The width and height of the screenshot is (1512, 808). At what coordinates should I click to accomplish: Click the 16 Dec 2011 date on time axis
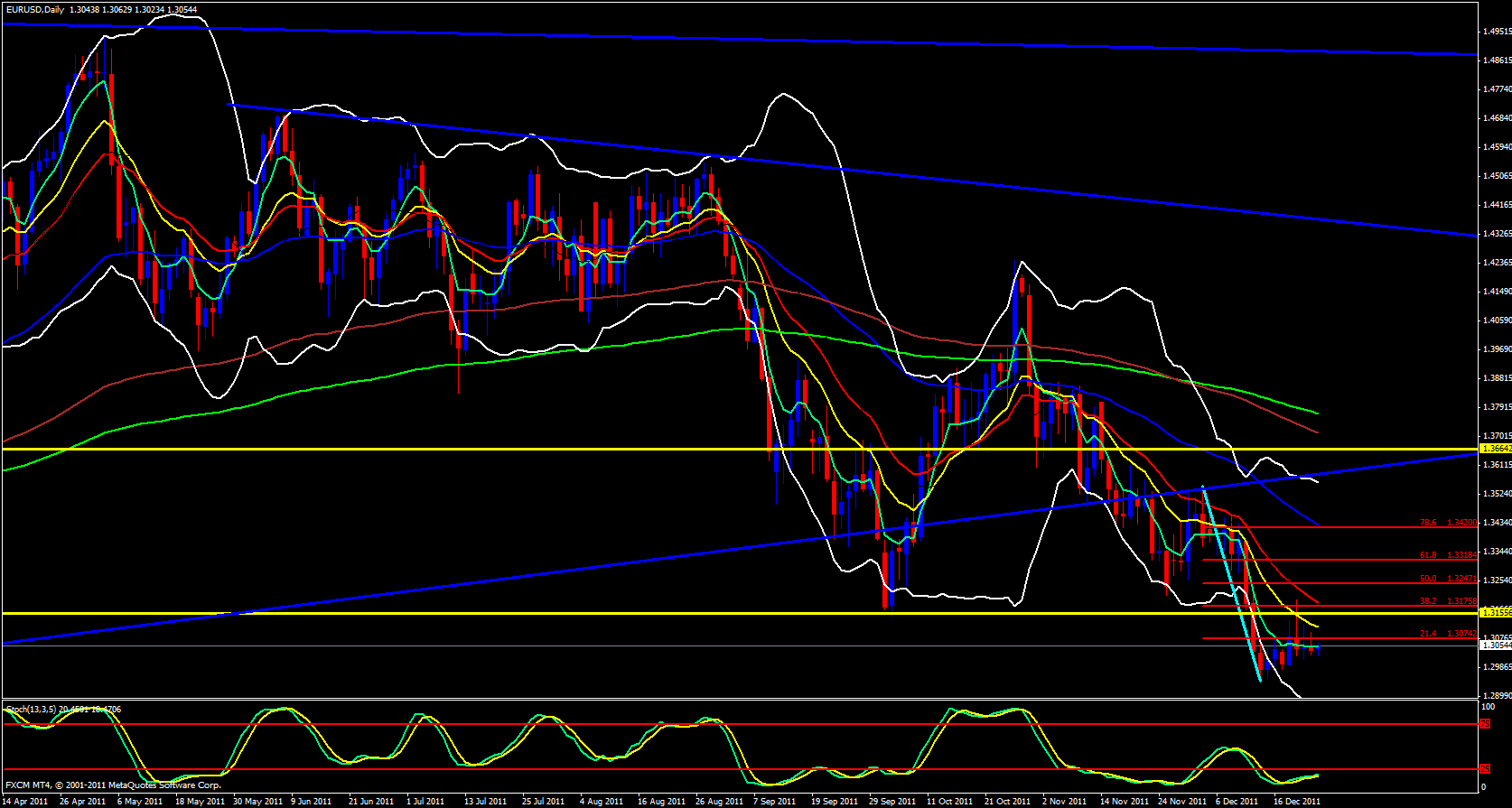[x=1297, y=802]
